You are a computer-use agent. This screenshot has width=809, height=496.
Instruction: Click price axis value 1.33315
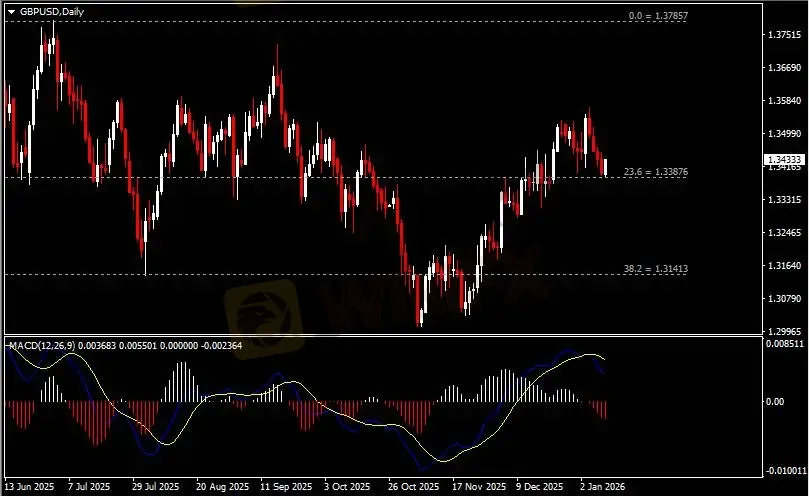click(x=784, y=200)
